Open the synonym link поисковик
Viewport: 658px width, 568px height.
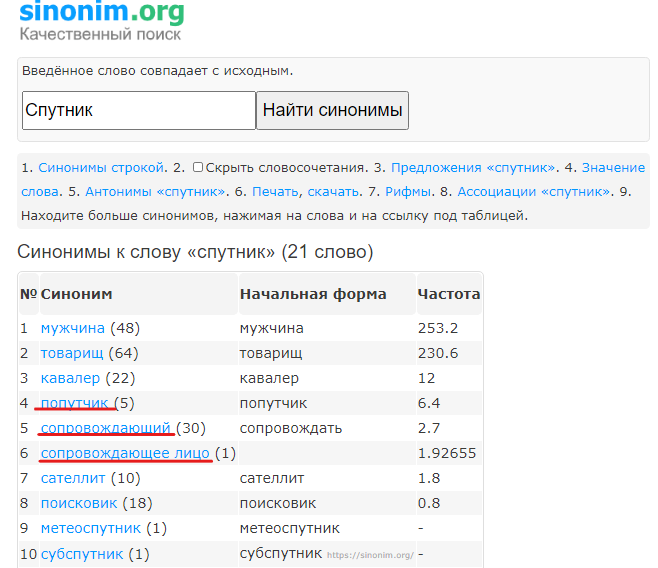(79, 503)
